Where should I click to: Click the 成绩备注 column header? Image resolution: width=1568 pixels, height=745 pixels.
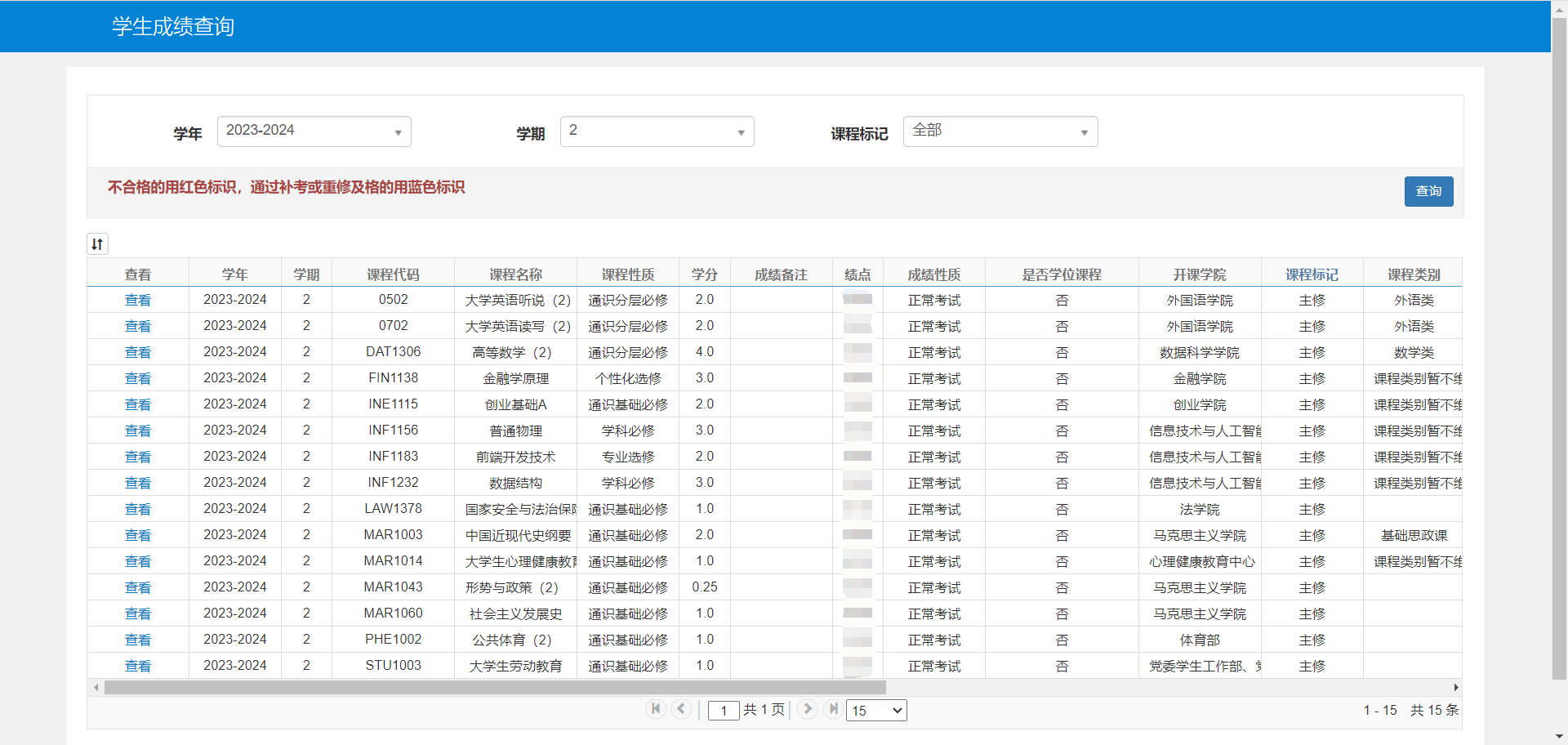[782, 274]
